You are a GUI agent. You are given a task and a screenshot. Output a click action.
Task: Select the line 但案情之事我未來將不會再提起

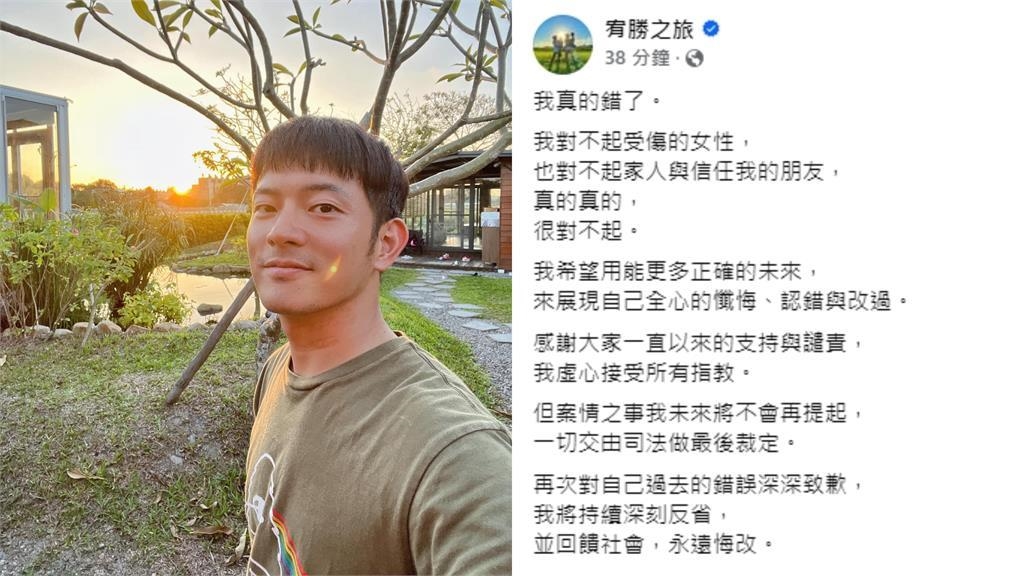(699, 413)
